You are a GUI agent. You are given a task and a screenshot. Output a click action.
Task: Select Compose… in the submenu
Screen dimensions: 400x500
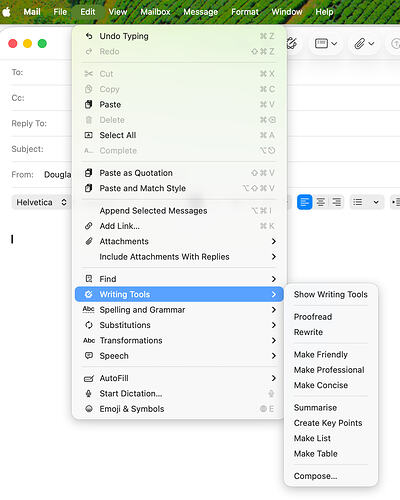[331, 476]
